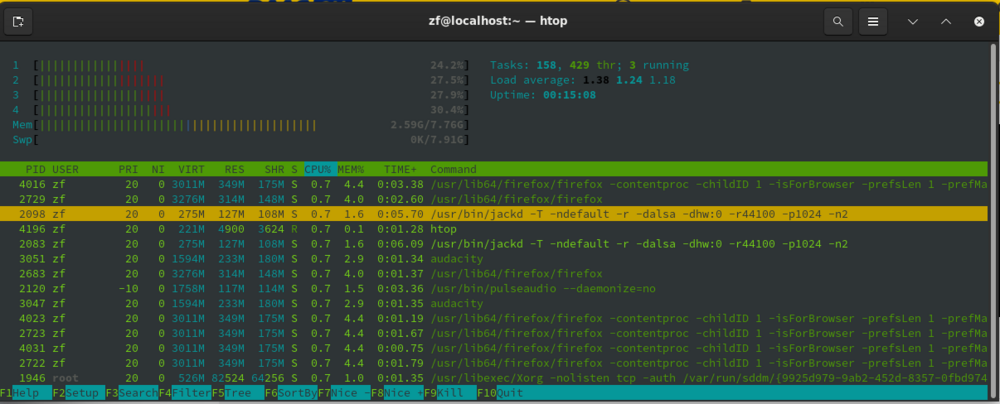The image size is (1000, 404).
Task: Sort by PRI column header
Action: 128,169
